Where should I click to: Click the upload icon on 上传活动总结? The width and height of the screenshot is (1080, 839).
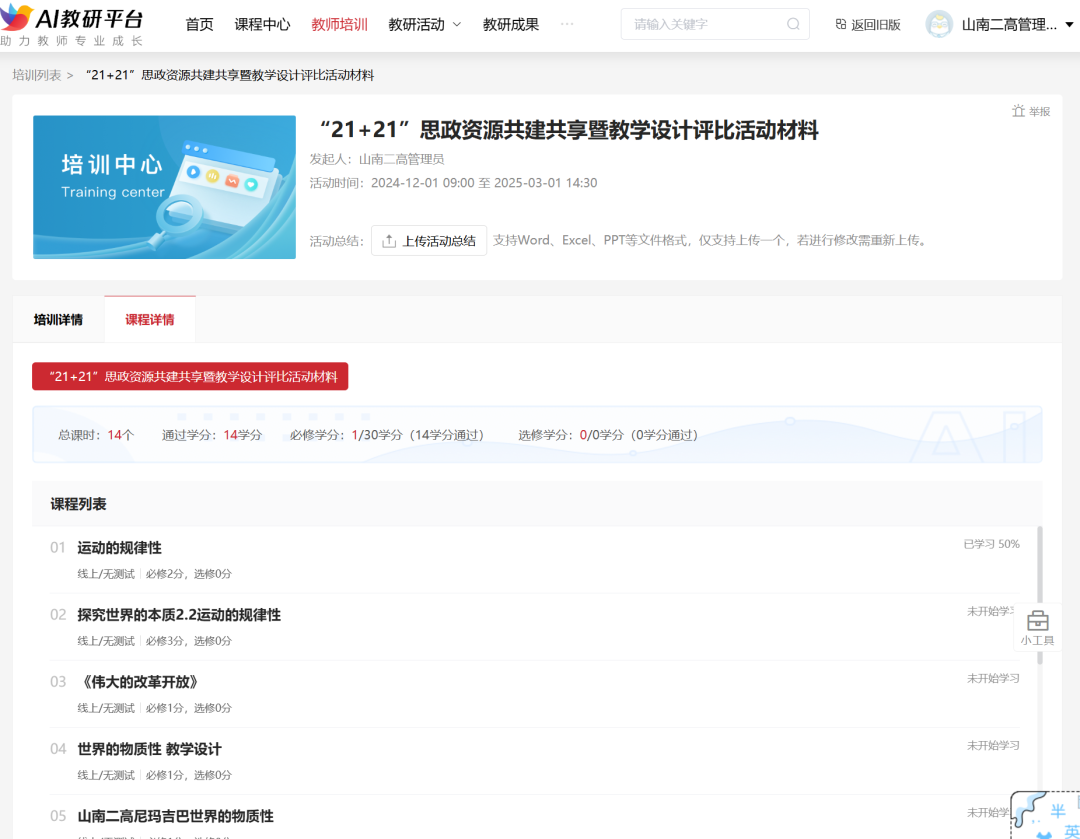tap(389, 240)
